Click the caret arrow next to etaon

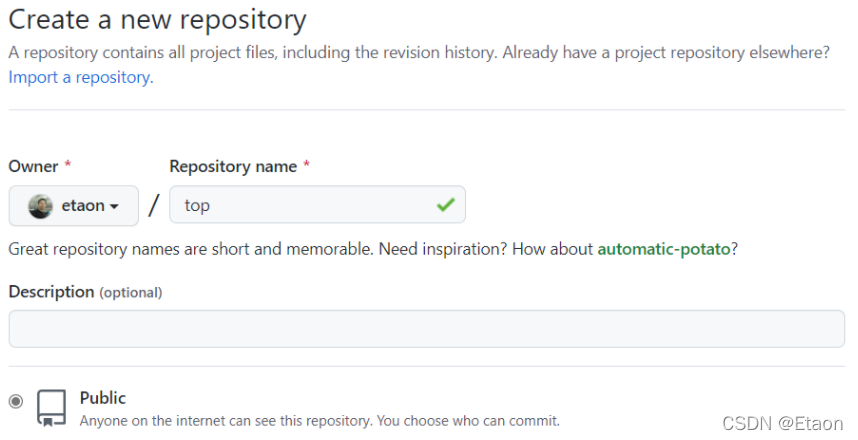pos(115,207)
